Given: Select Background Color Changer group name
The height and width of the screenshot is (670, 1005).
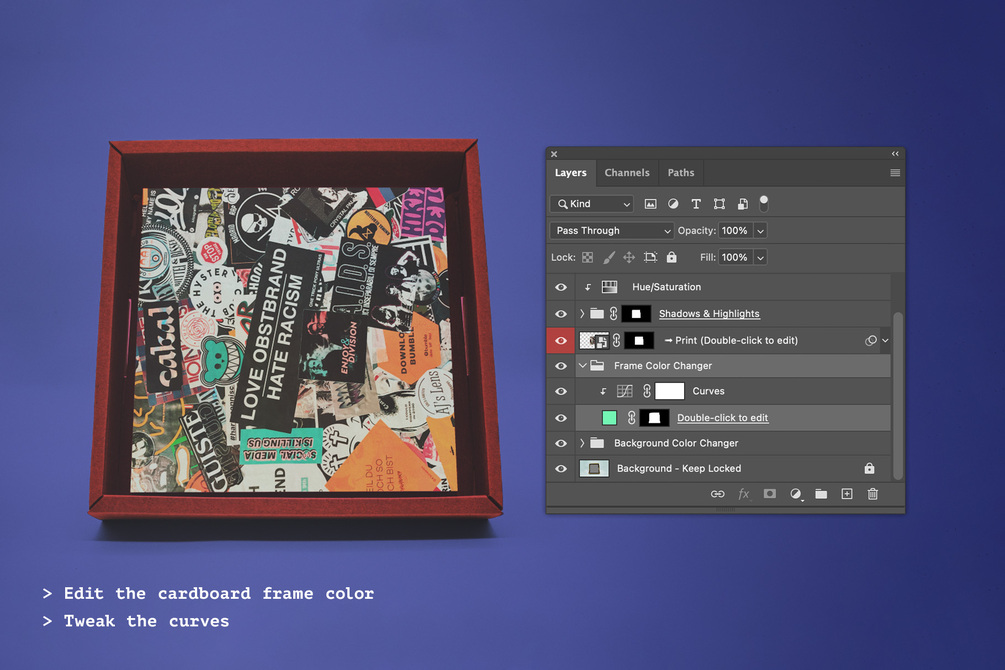Looking at the screenshot, I should [x=676, y=443].
